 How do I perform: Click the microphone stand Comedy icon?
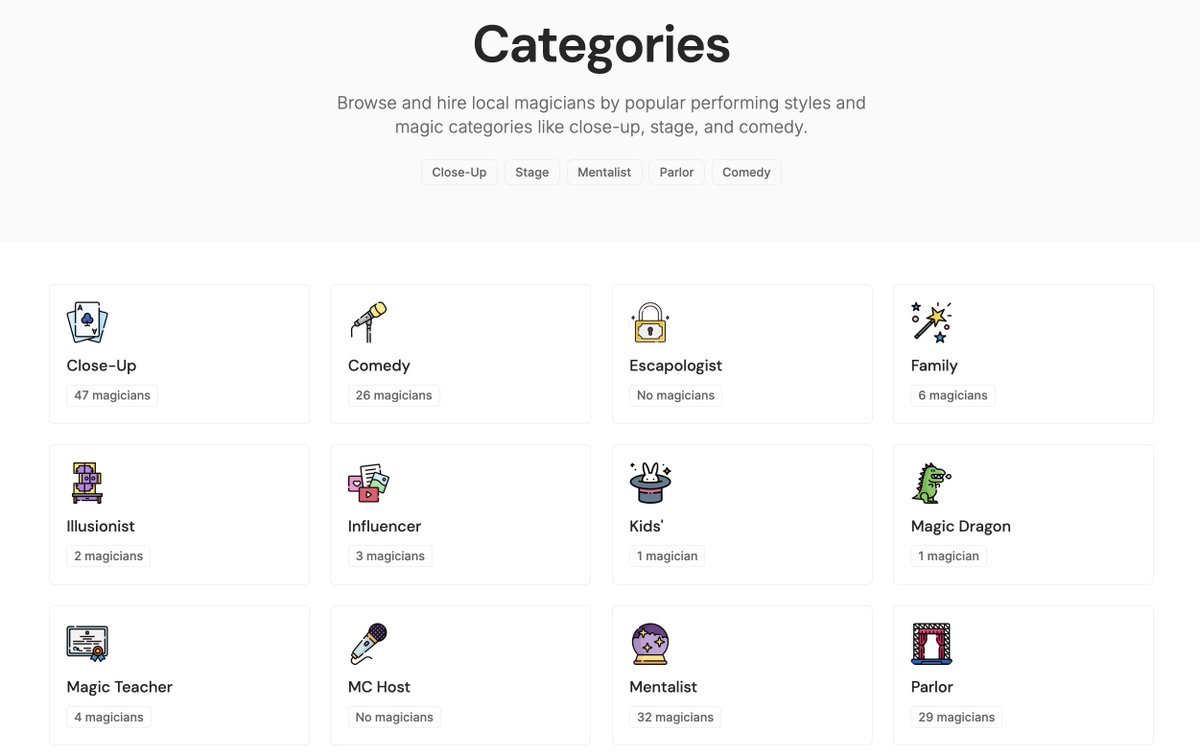[368, 323]
